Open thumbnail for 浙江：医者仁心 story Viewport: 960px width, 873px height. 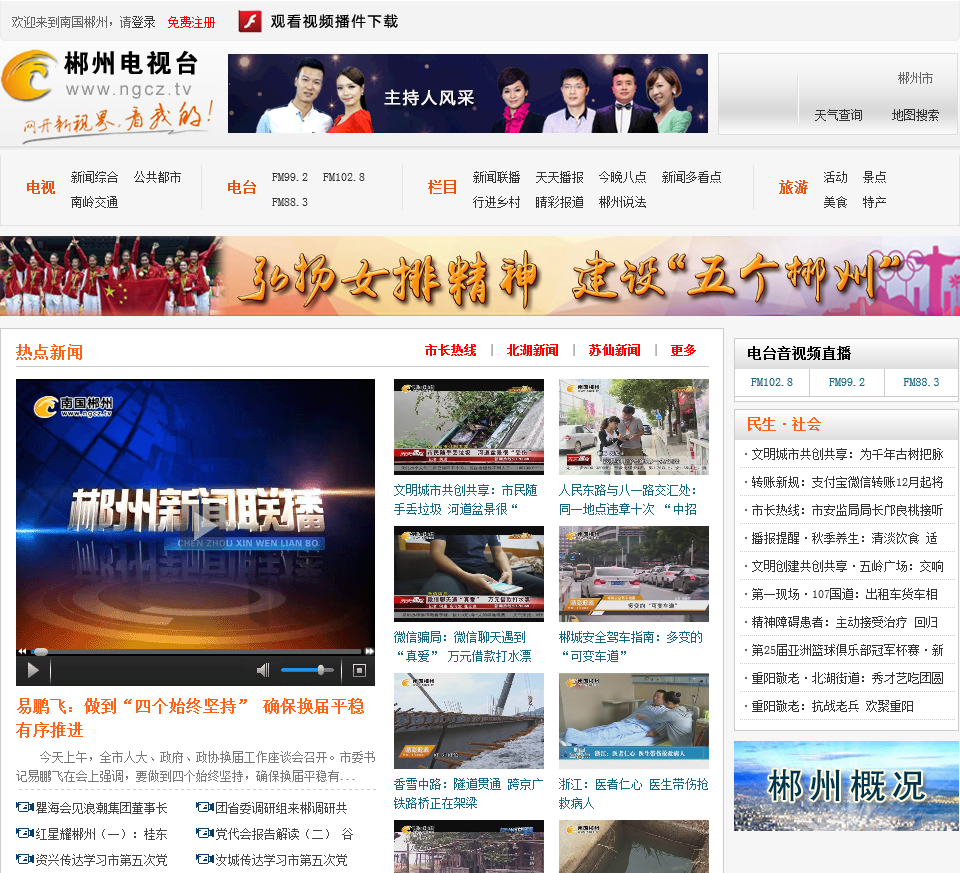coord(634,721)
